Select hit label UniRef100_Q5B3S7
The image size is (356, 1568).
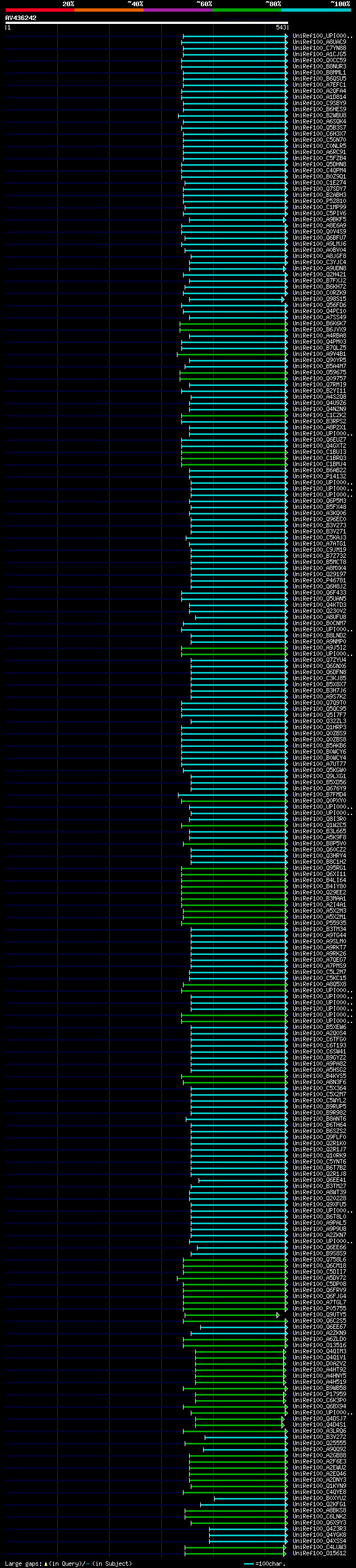(x=319, y=128)
